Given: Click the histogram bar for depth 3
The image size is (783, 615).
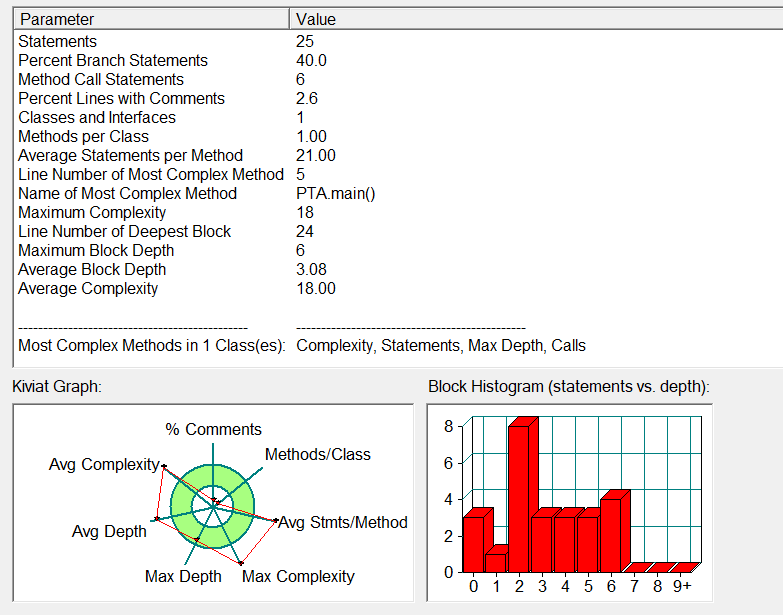Looking at the screenshot, I should 542,544.
